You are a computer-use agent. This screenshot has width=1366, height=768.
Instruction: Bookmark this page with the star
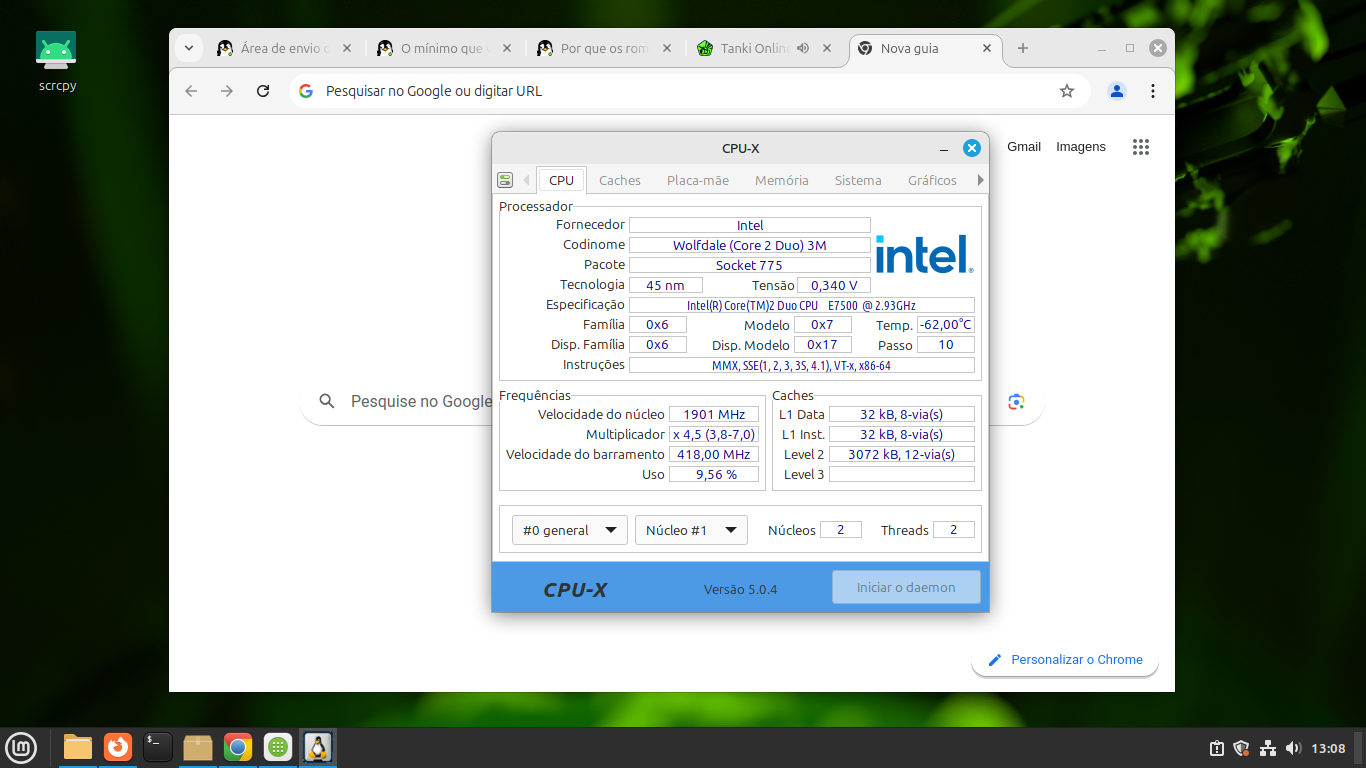(1067, 91)
